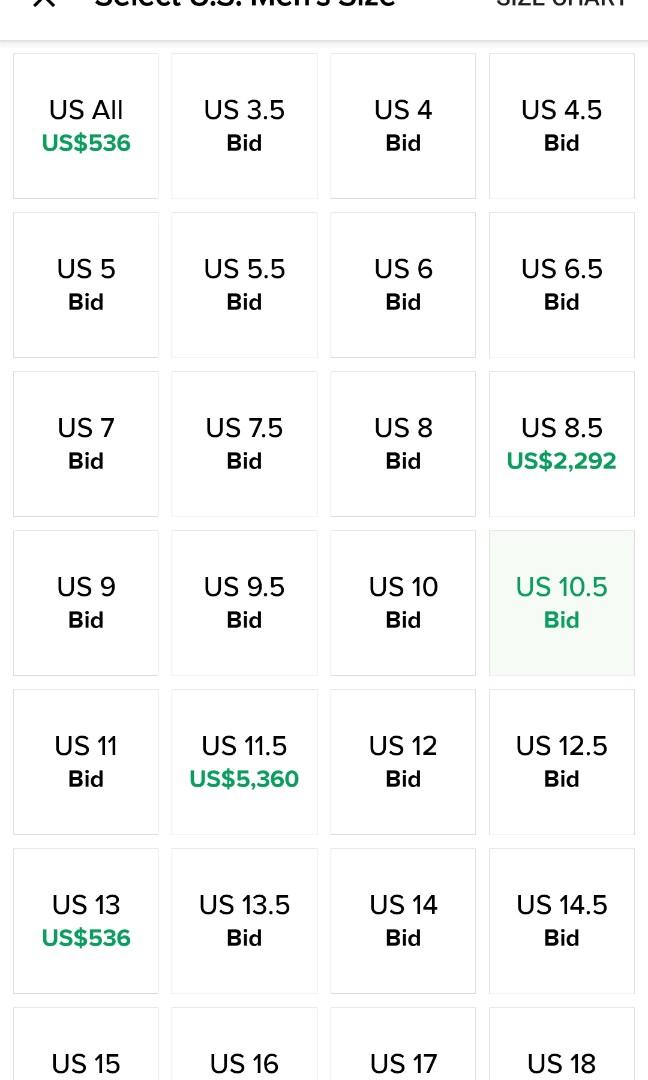
Task: Tap the US 6 size tile
Action: 403,285
